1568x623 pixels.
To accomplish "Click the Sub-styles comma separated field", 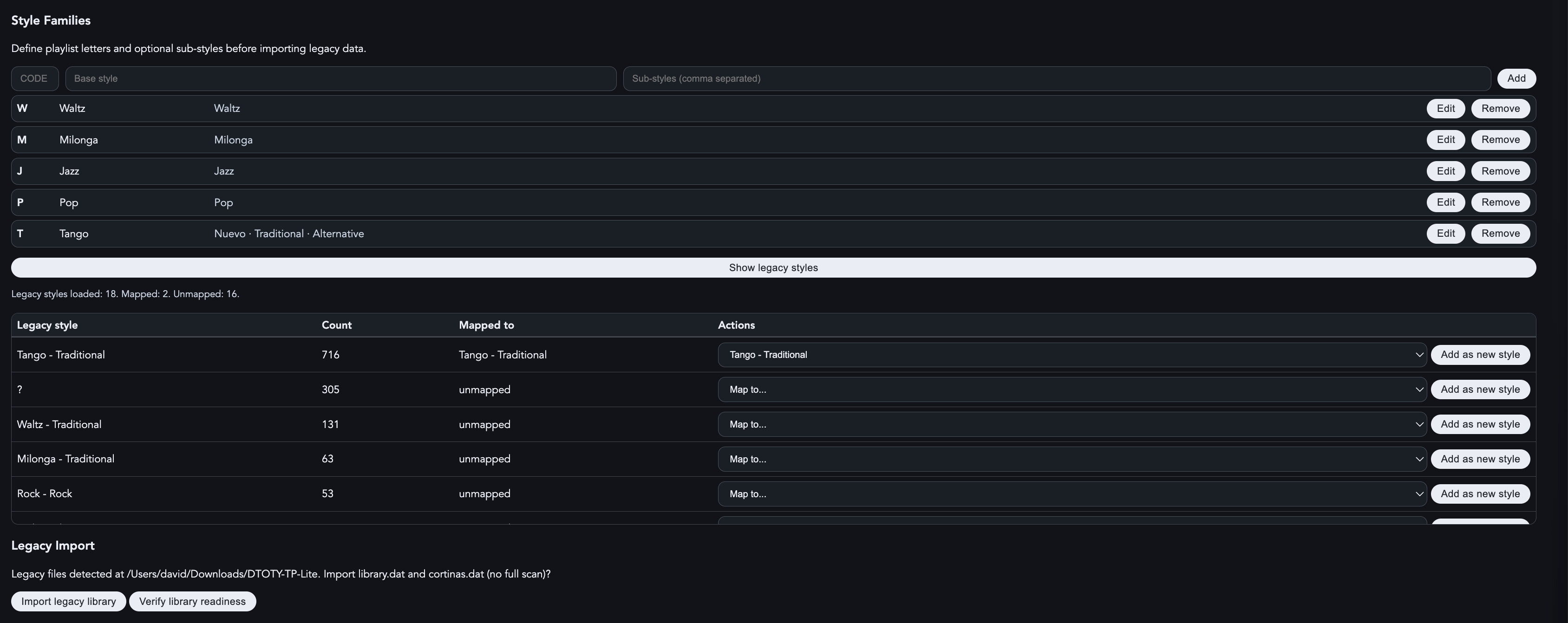I will pos(1057,78).
